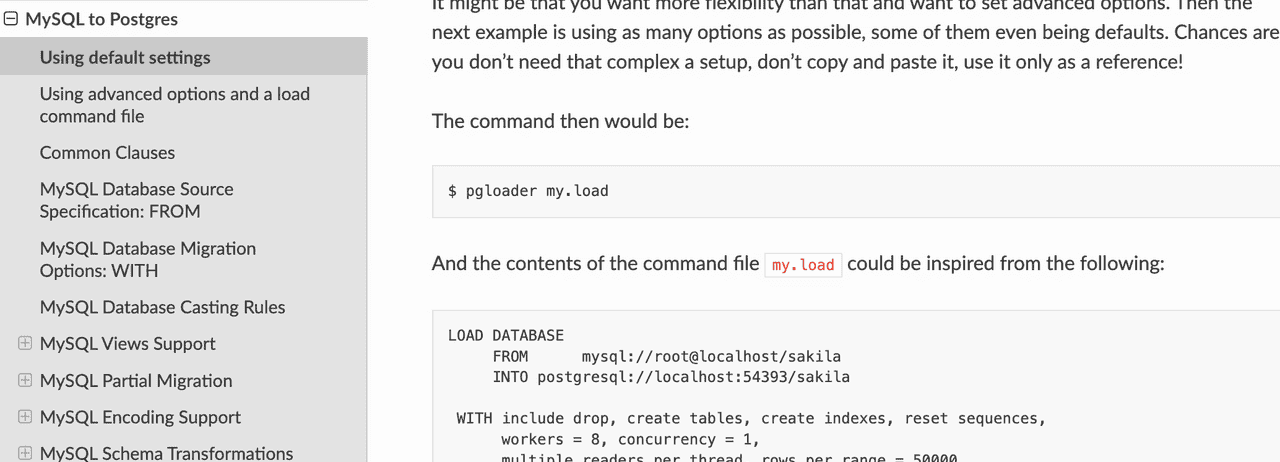The width and height of the screenshot is (1280, 462).
Task: Select MySQL Database Casting Rules entry
Action: point(162,307)
